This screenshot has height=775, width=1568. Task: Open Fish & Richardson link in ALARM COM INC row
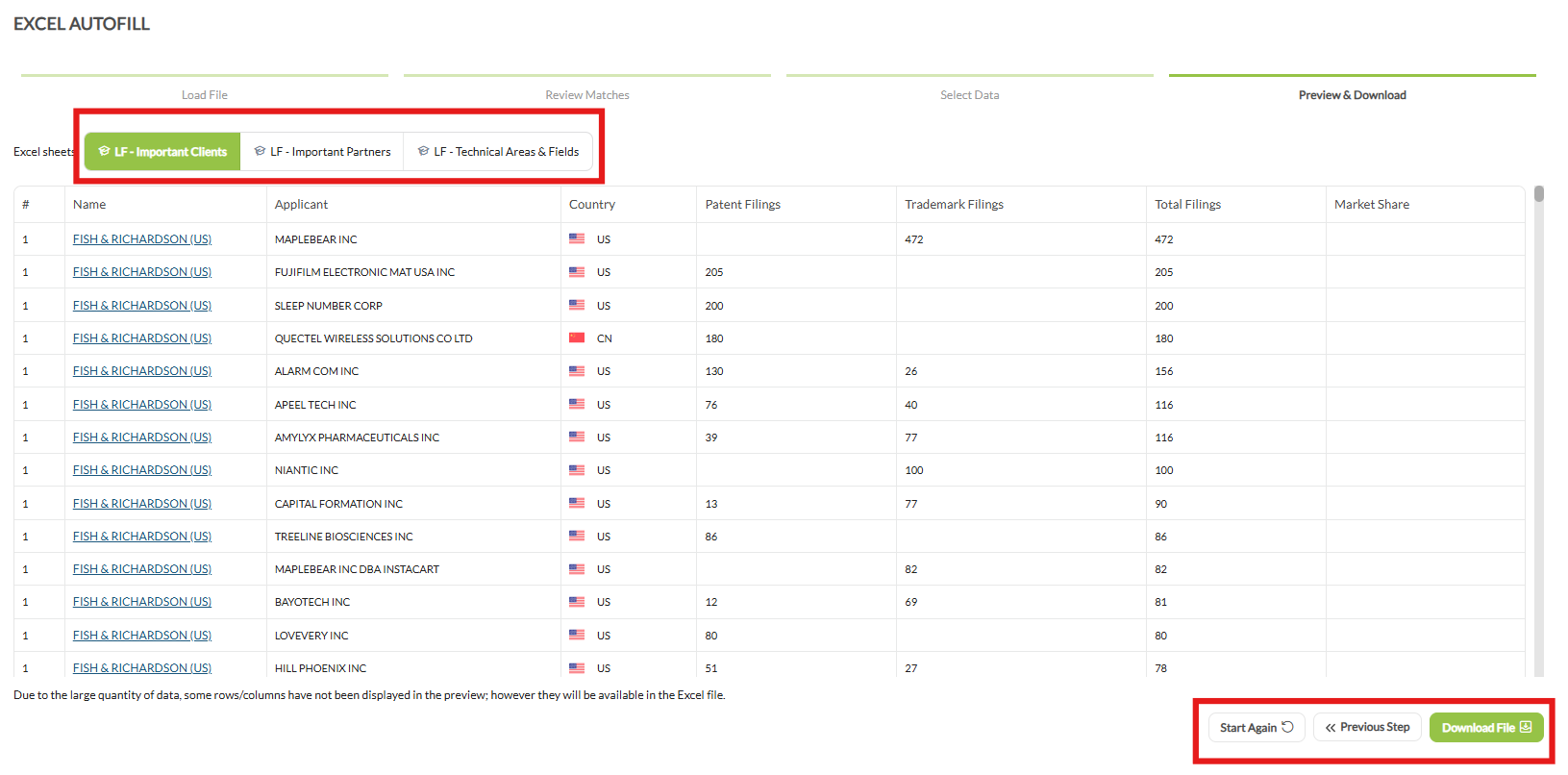pyautogui.click(x=142, y=371)
